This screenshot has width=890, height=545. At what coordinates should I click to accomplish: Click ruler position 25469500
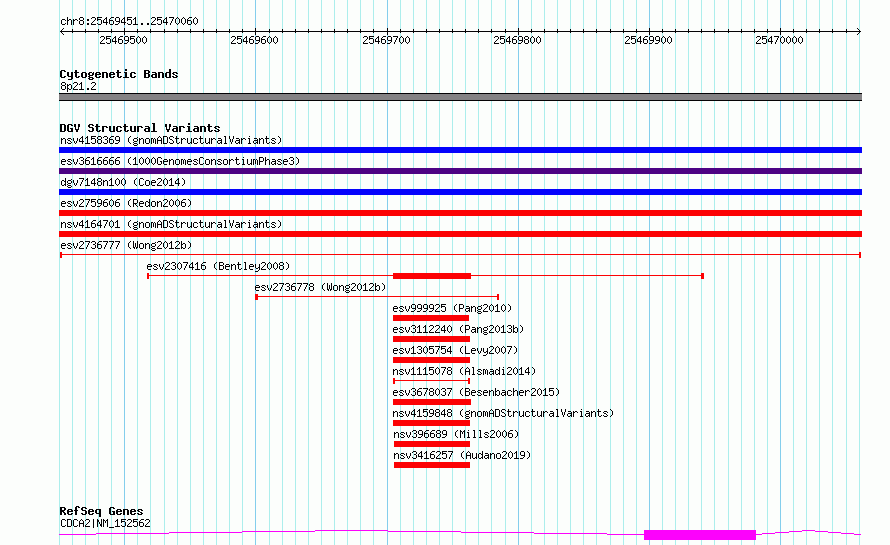point(123,40)
